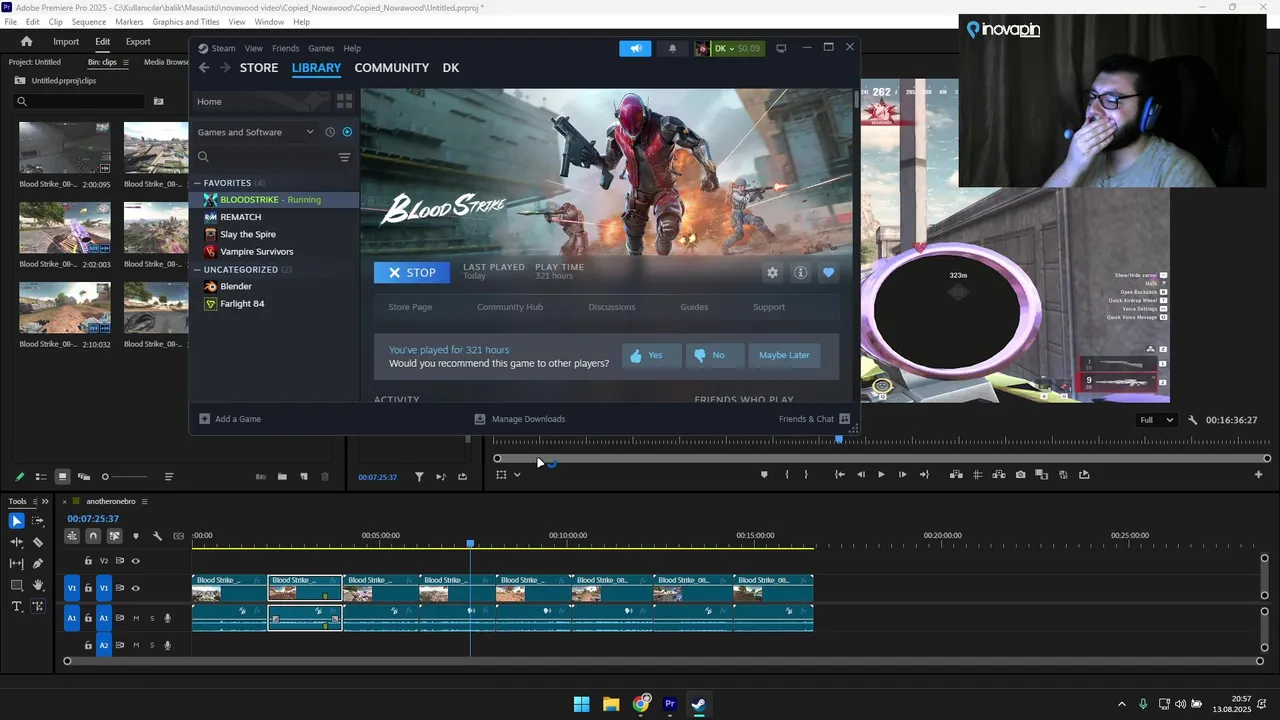Toggle V1 track output eye
This screenshot has width=1280, height=720.
pos(135,588)
